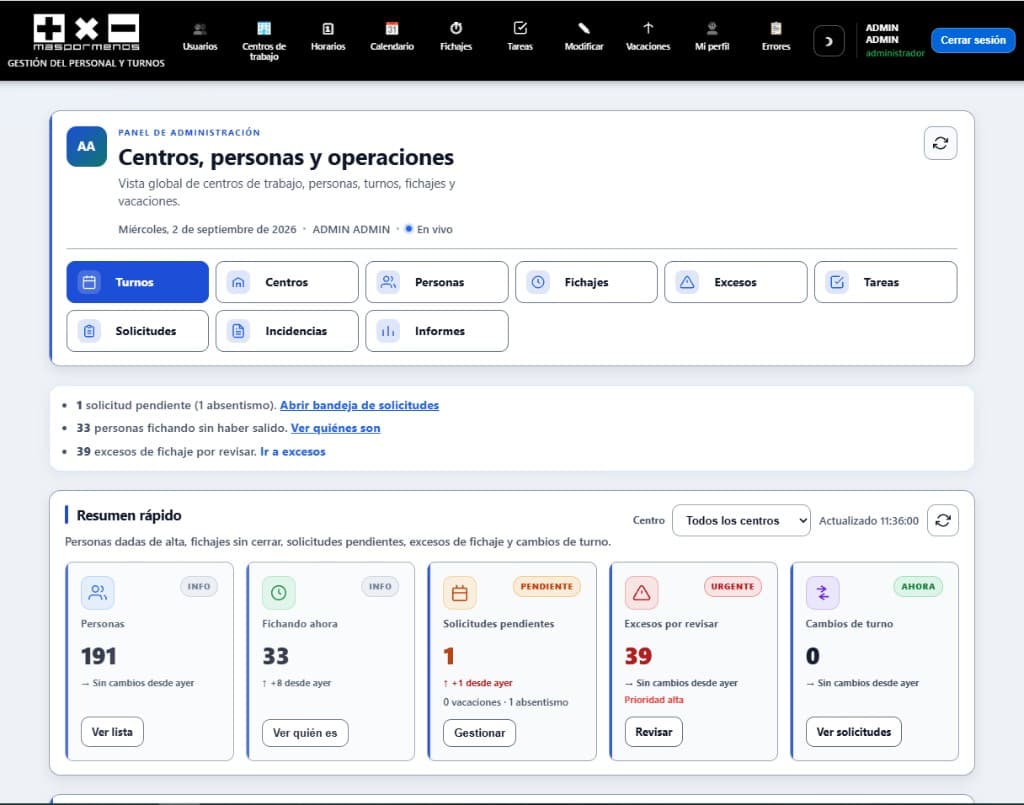This screenshot has width=1024, height=805.
Task: Switch to the Centros tab
Action: coord(287,282)
